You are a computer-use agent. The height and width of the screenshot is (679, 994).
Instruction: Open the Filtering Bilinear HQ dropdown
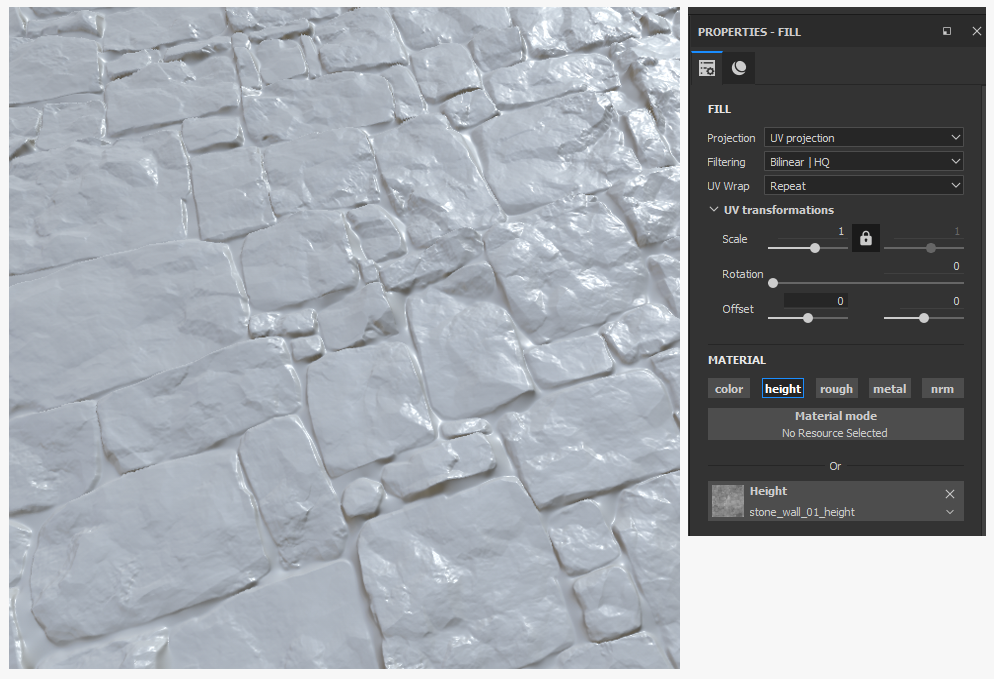tap(863, 162)
